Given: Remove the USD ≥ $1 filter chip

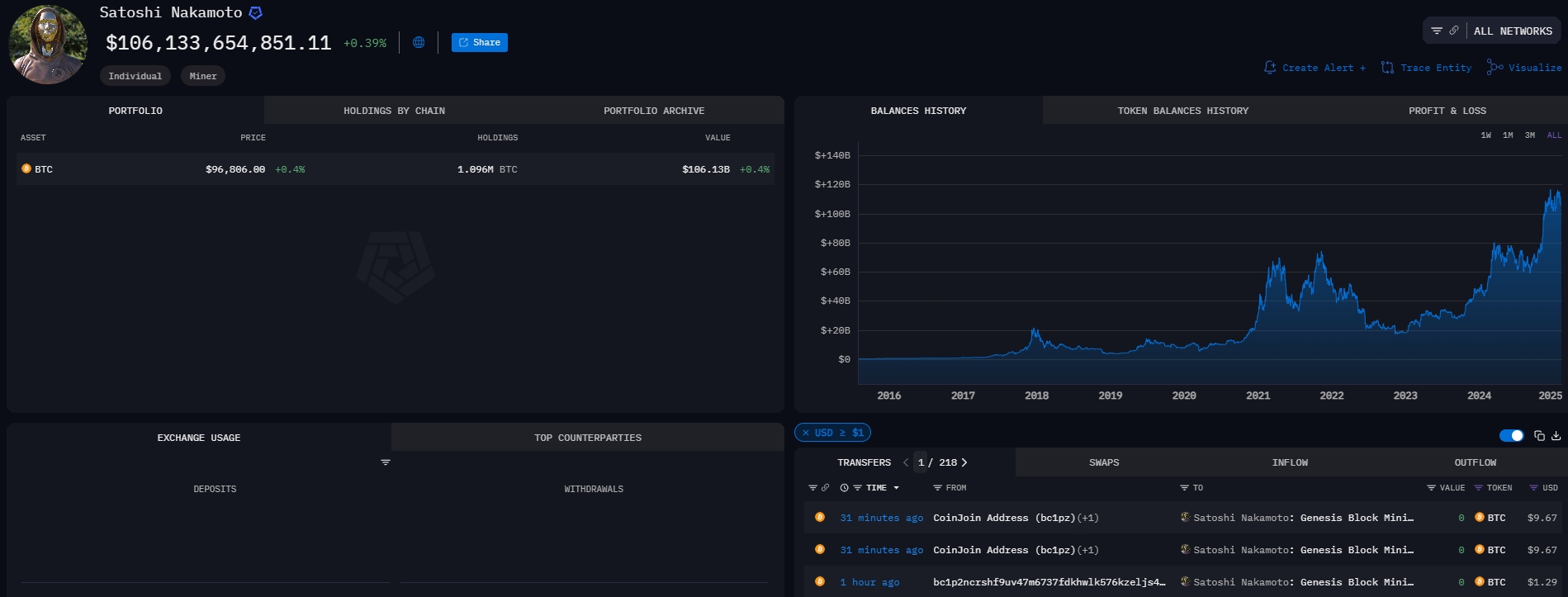Looking at the screenshot, I should [x=806, y=433].
